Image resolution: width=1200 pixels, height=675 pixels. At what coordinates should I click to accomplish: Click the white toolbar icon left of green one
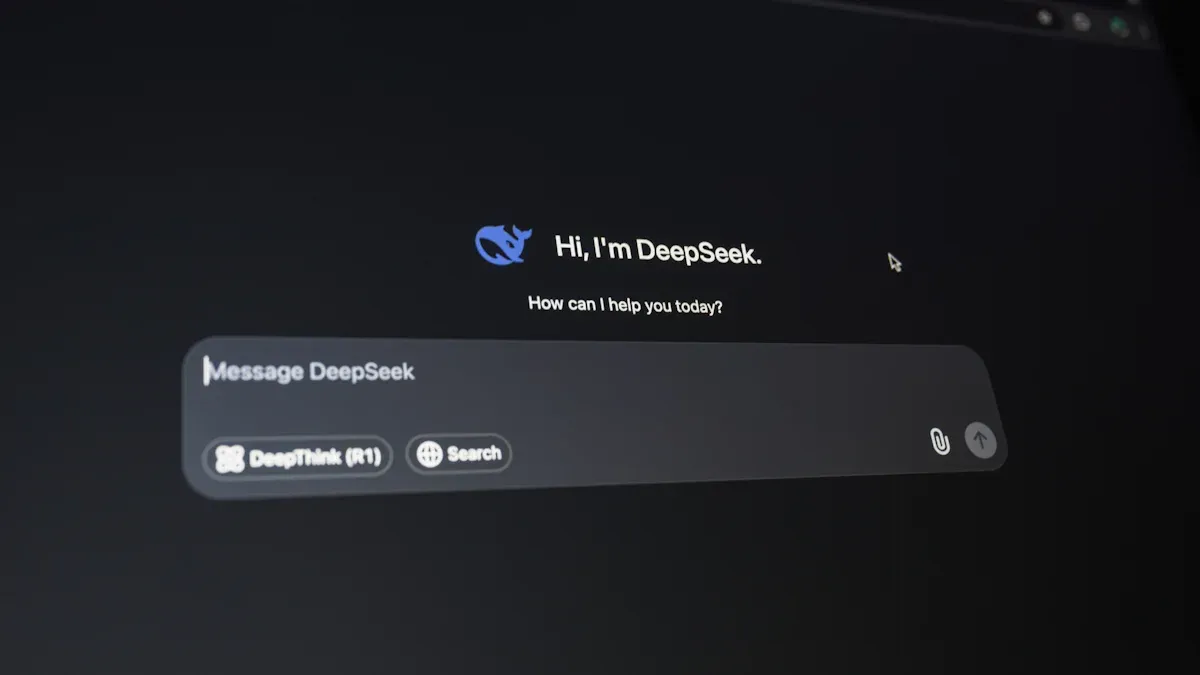1081,21
